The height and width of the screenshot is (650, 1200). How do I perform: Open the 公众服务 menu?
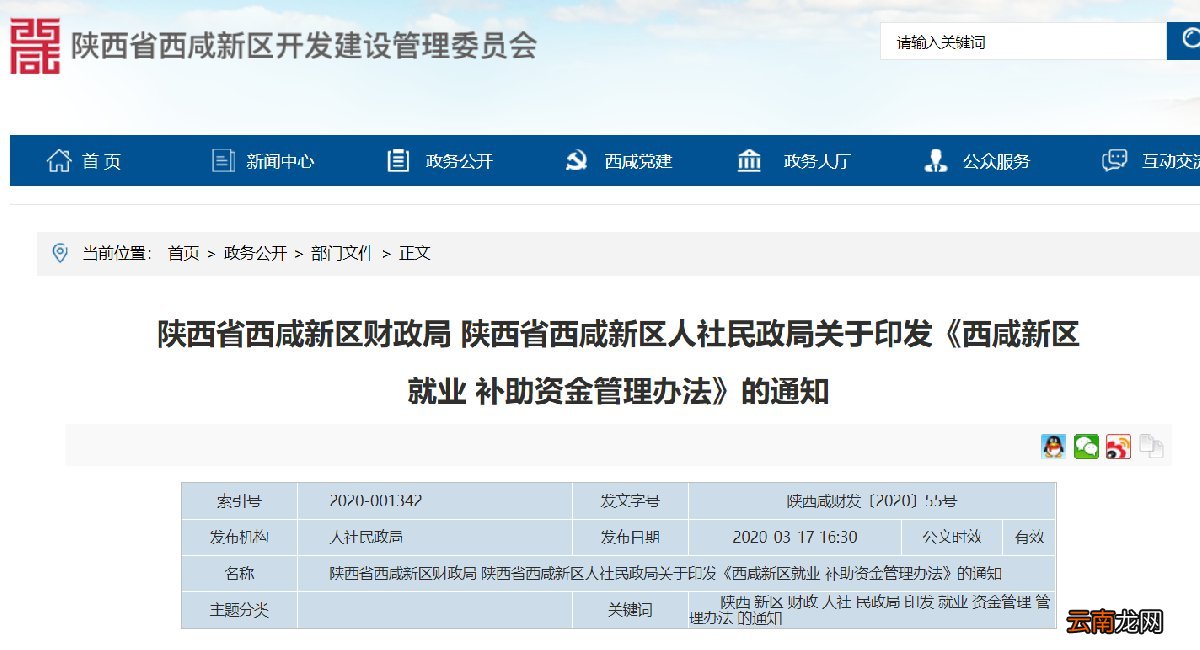(995, 160)
